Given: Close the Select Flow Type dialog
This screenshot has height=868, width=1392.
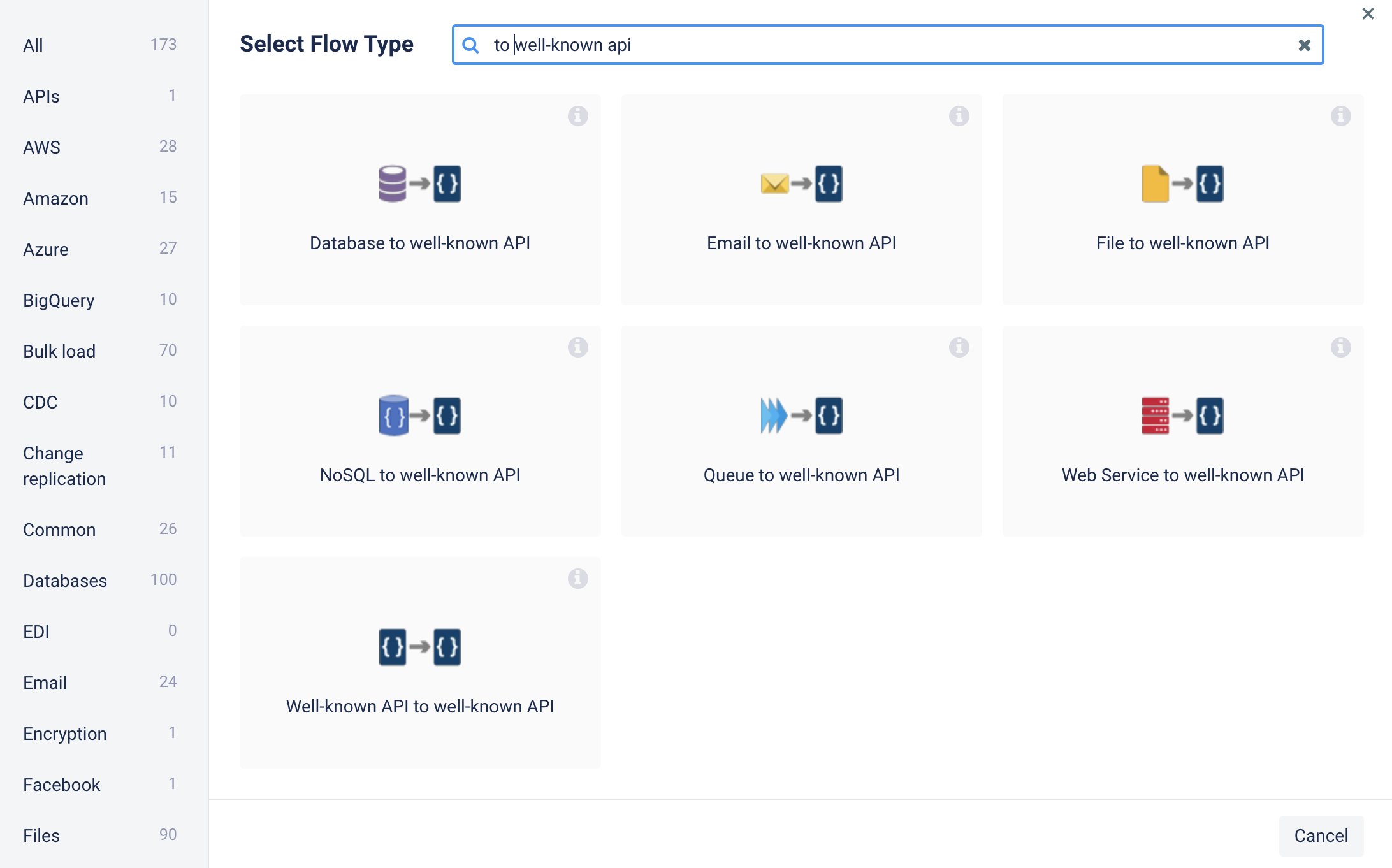Looking at the screenshot, I should (1367, 13).
